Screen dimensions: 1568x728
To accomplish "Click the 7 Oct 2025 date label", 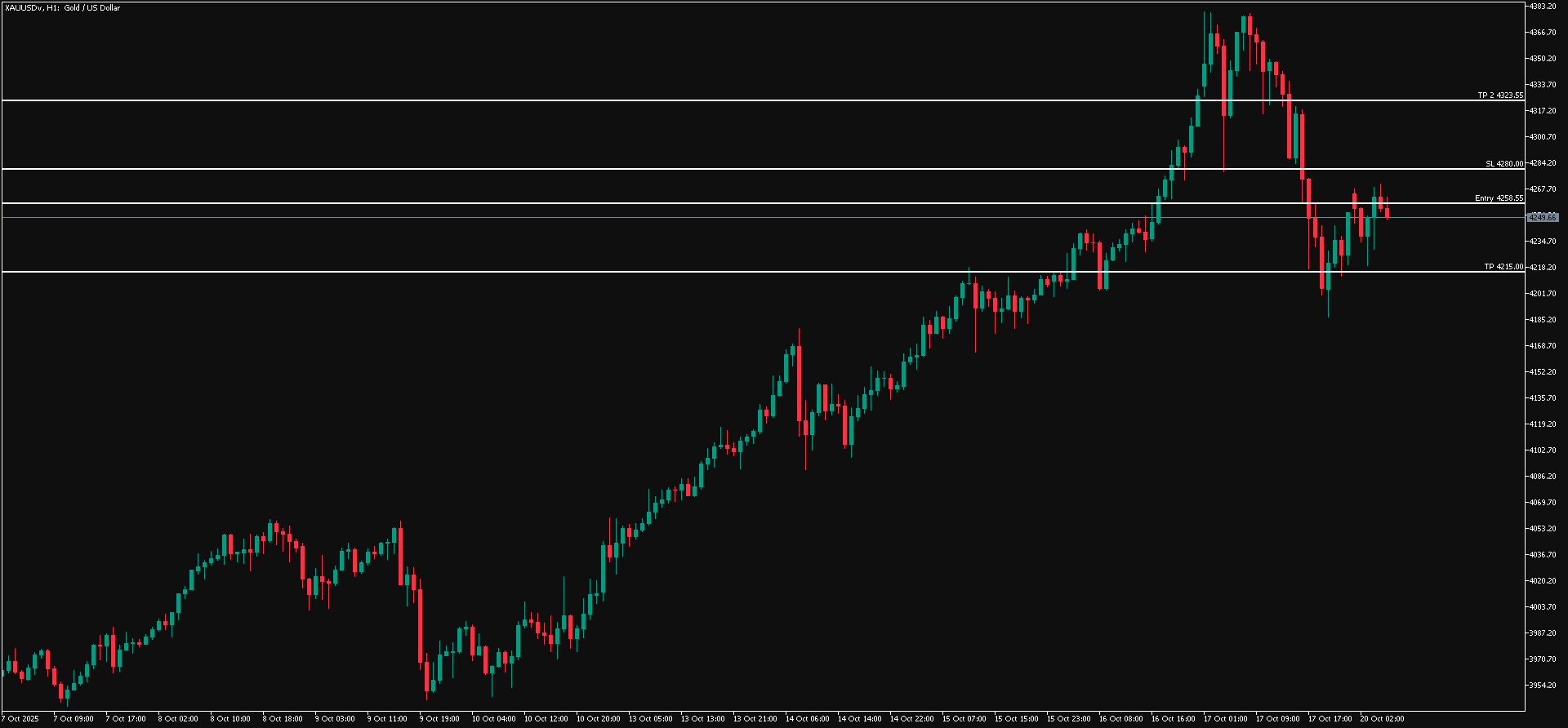I will (x=20, y=719).
